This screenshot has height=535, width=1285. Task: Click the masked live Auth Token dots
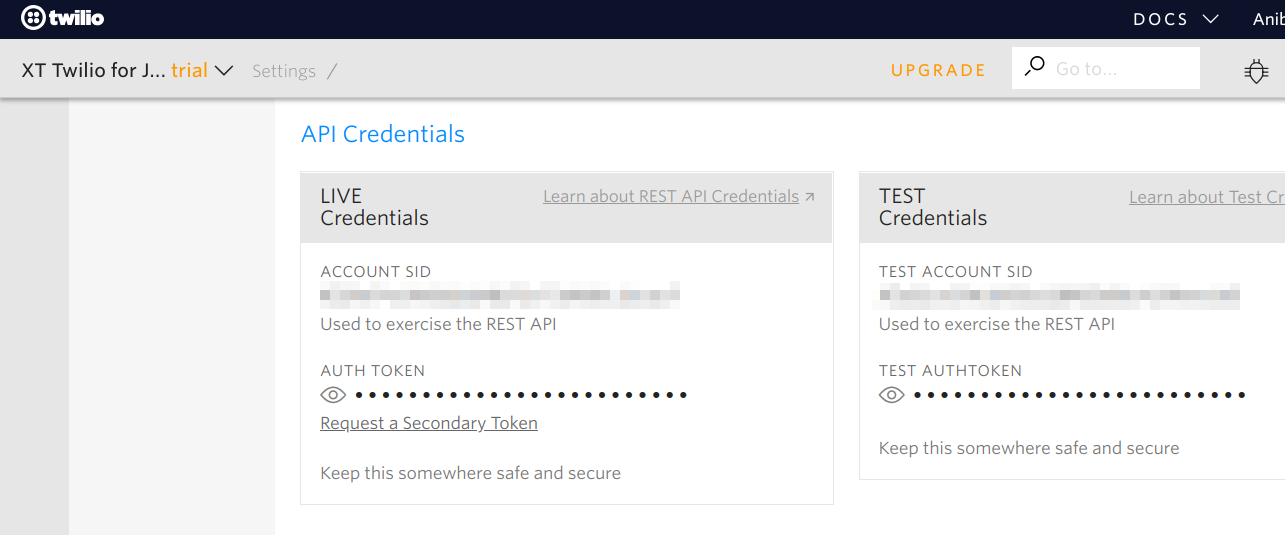(521, 395)
